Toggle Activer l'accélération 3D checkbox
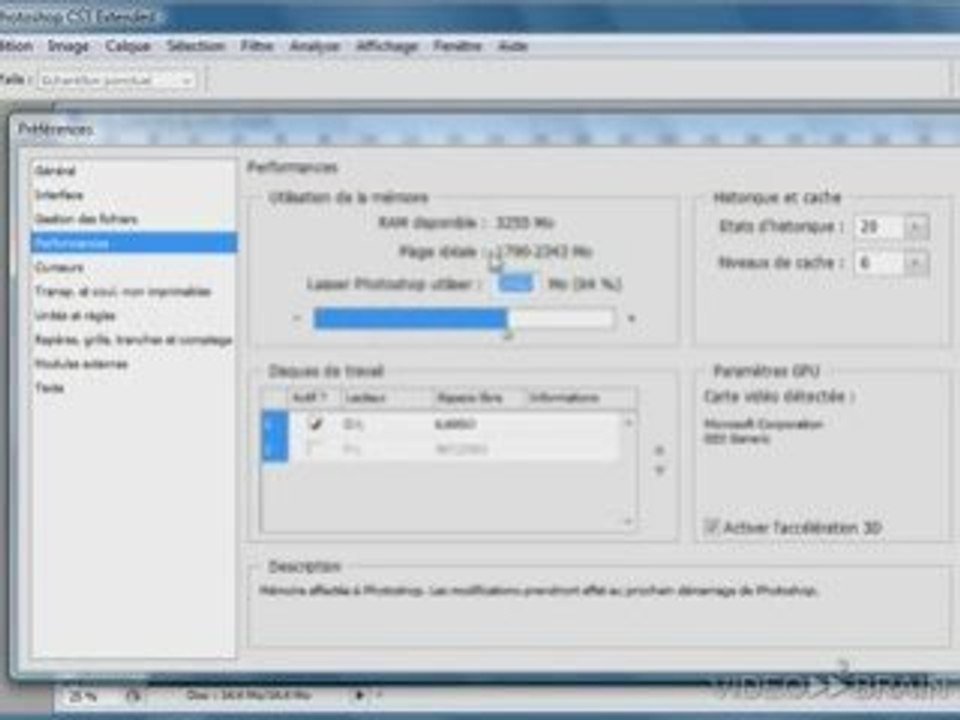The image size is (960, 720). (x=711, y=527)
